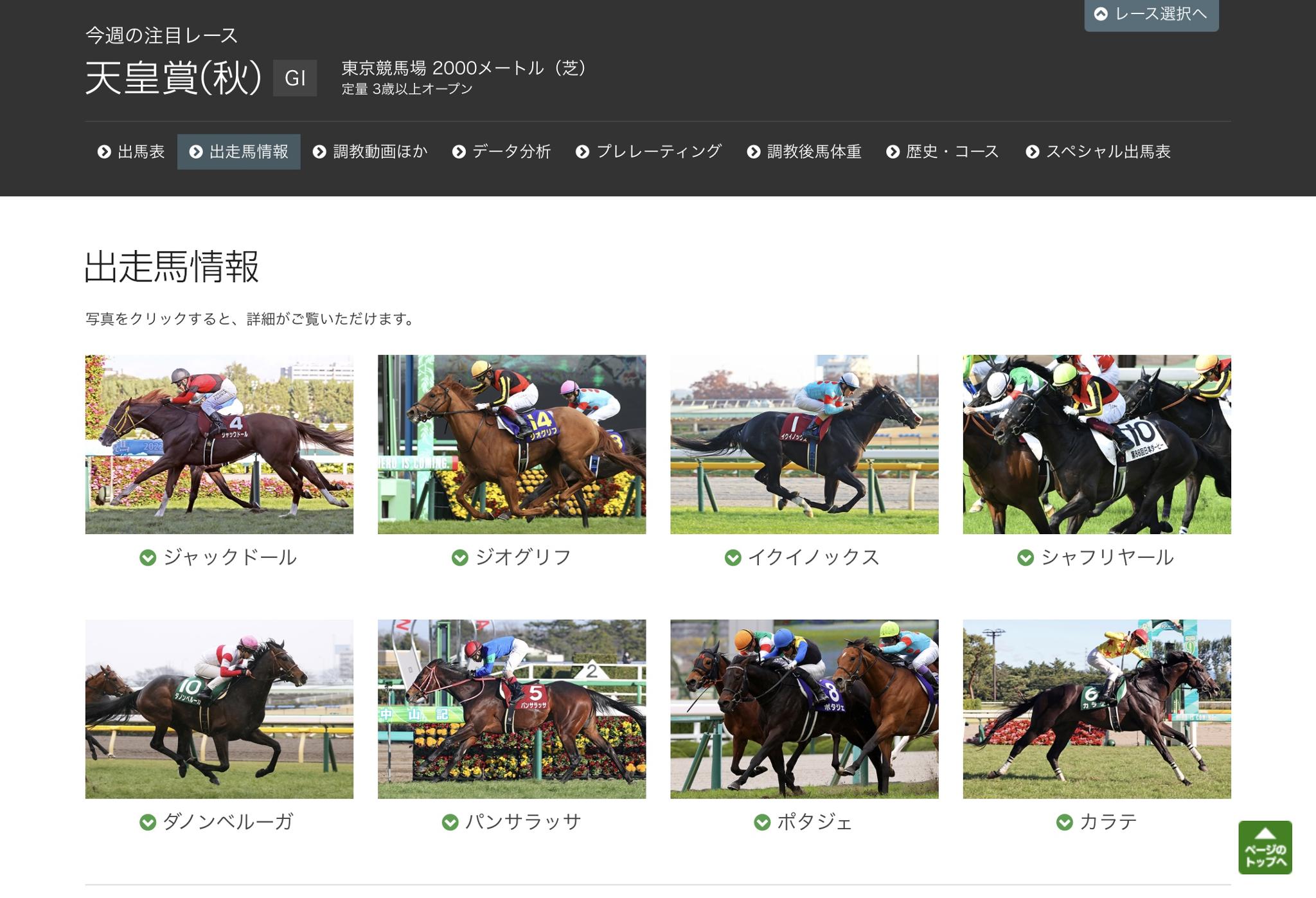Open the 出馬表 tab
1316x898 pixels.
coord(131,152)
